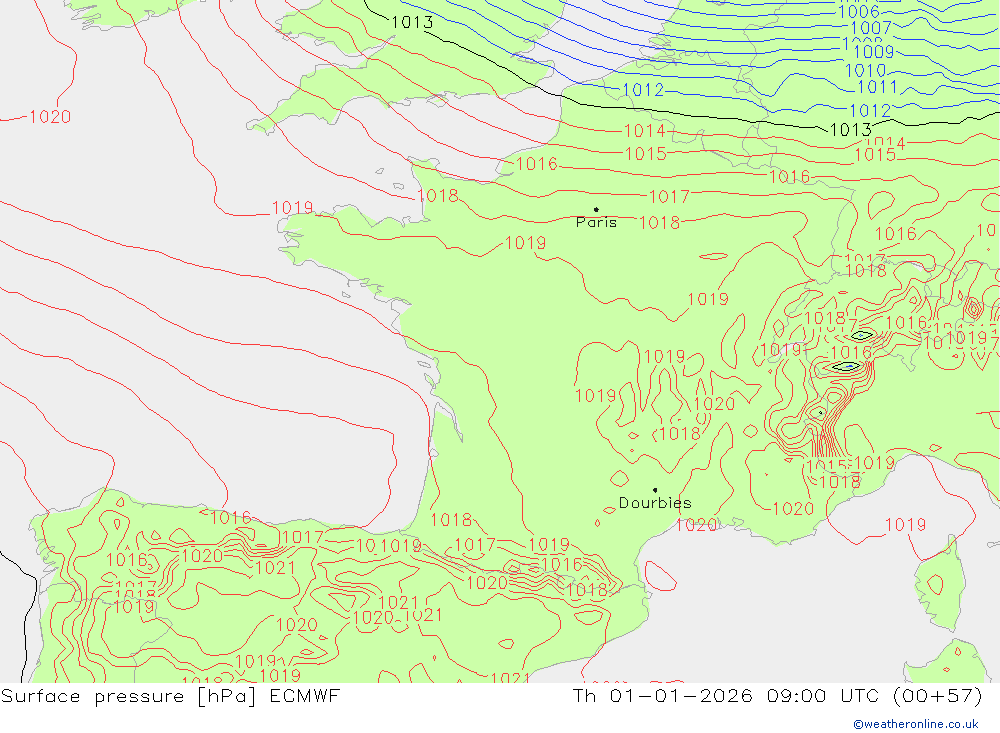Click the Dourbies location label
This screenshot has height=733, width=1000.
[x=655, y=503]
